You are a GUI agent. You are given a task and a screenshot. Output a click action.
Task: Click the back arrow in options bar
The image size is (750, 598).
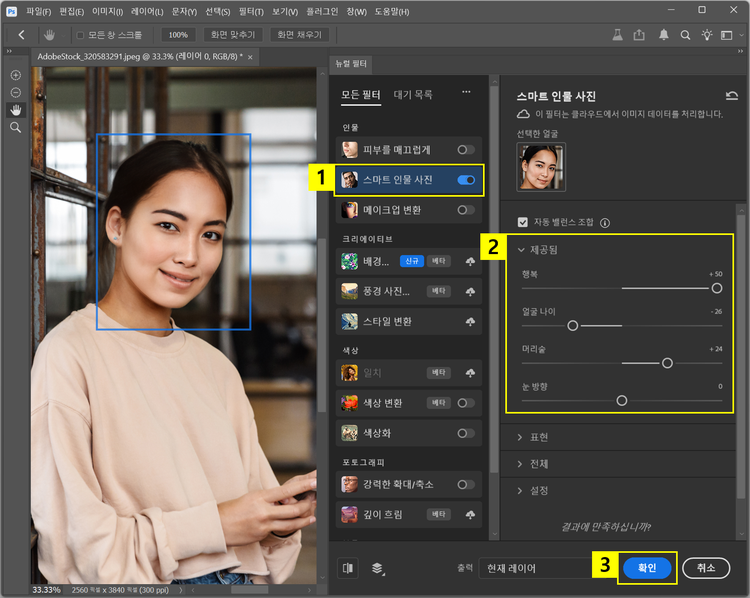(21, 34)
